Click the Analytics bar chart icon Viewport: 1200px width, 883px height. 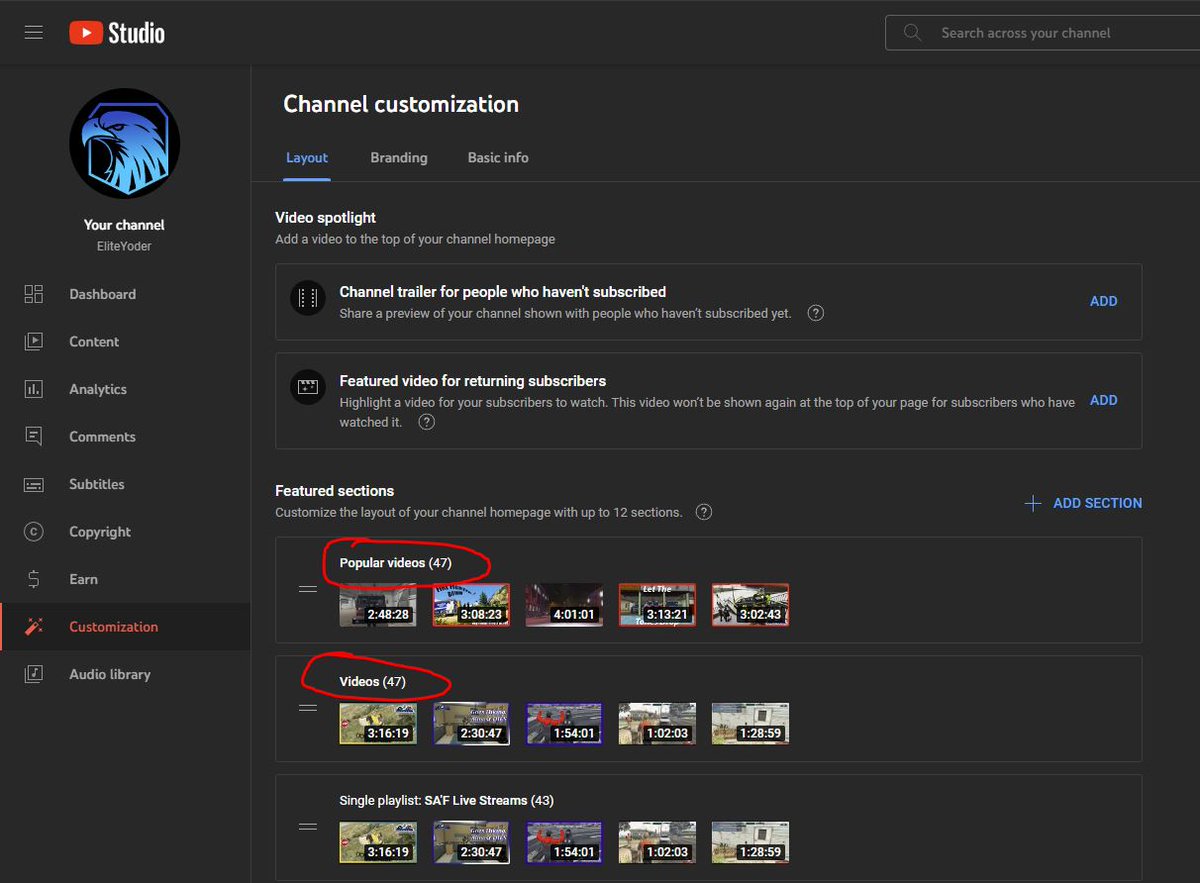(34, 389)
